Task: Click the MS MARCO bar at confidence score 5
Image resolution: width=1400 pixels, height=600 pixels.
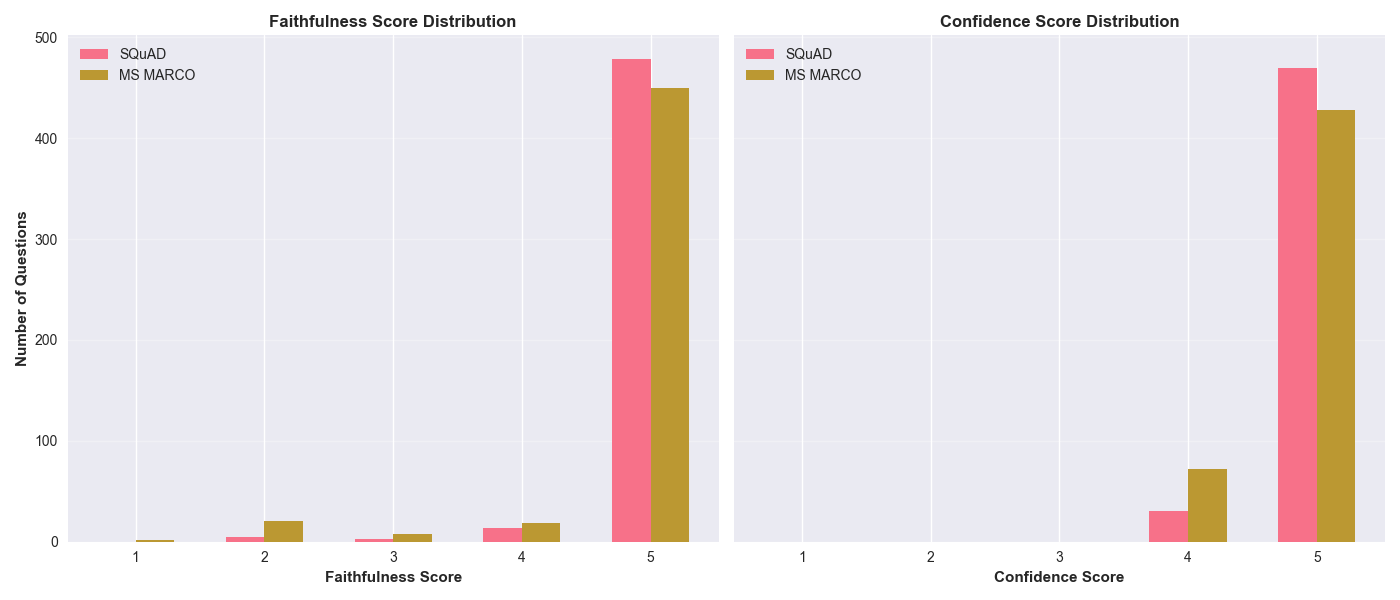Action: tap(1336, 326)
